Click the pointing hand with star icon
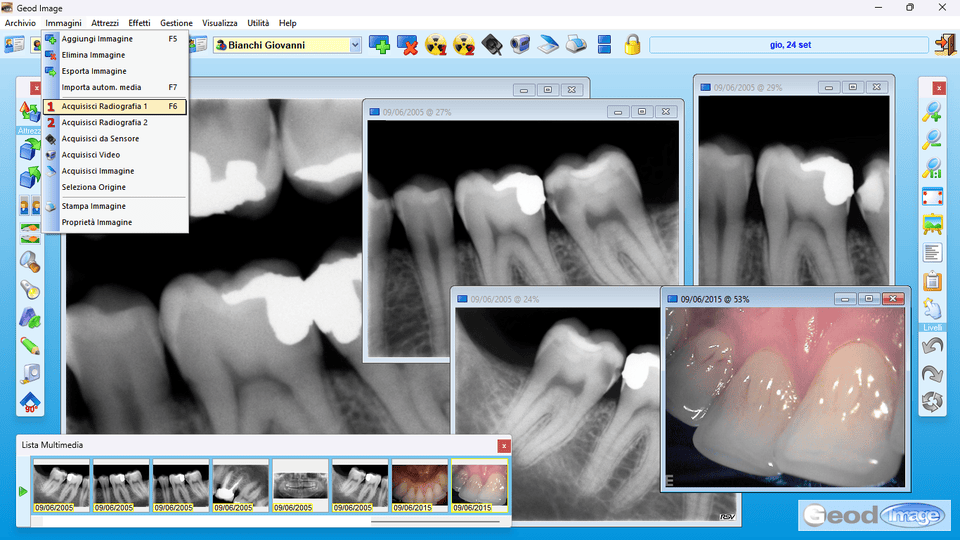This screenshot has height=540, width=960. 932,309
